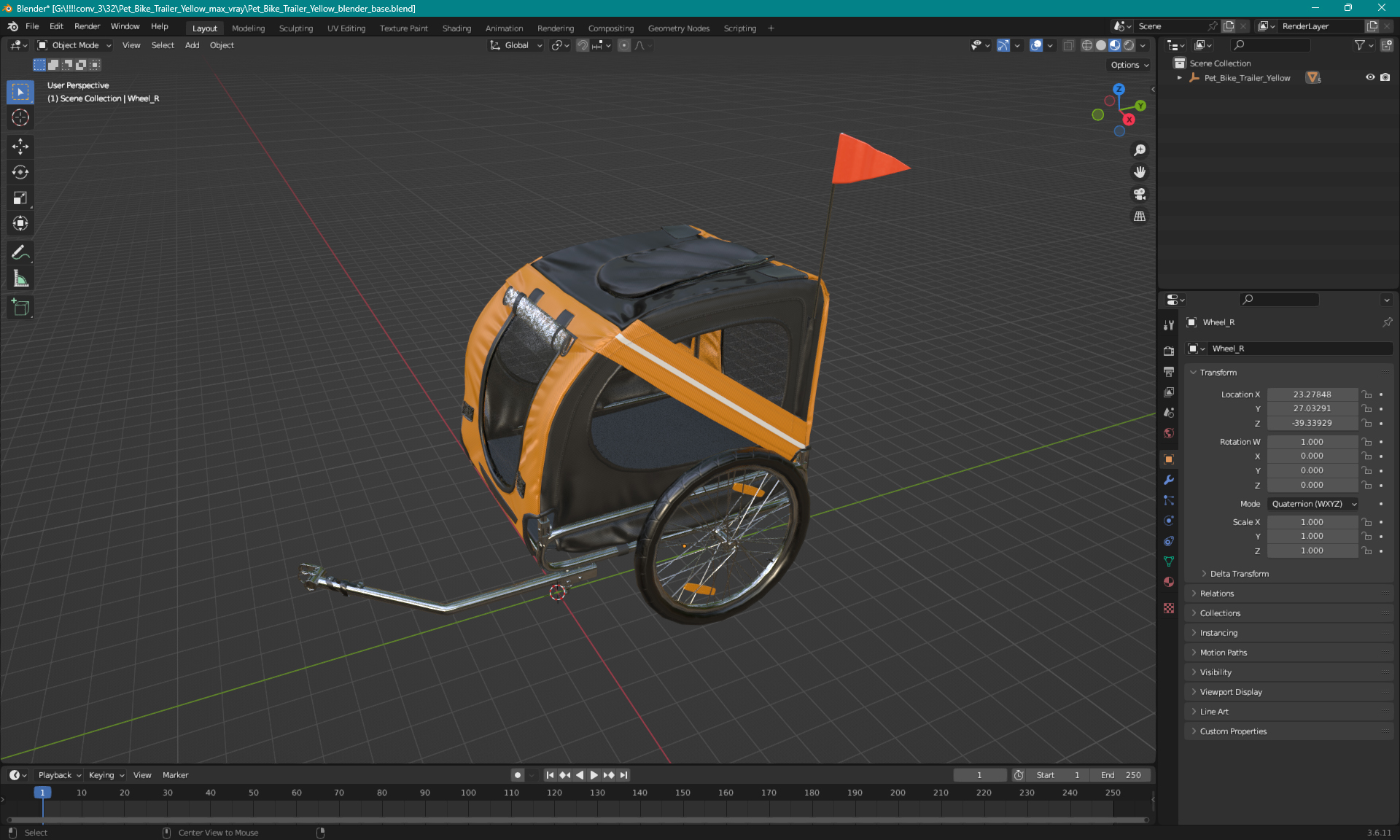Open the Output properties tab
The image size is (1400, 840).
pos(1169,371)
